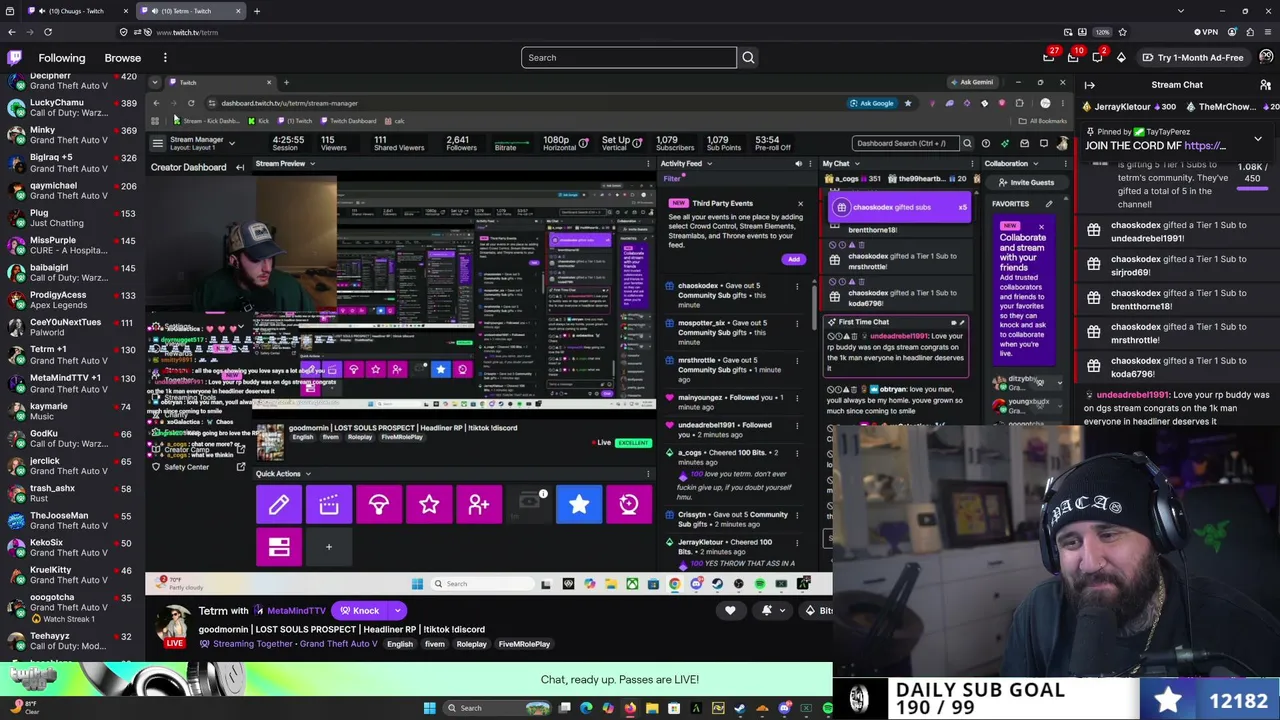This screenshot has height=720, width=1280.
Task: Click the blue star quick action tile
Action: 579,505
